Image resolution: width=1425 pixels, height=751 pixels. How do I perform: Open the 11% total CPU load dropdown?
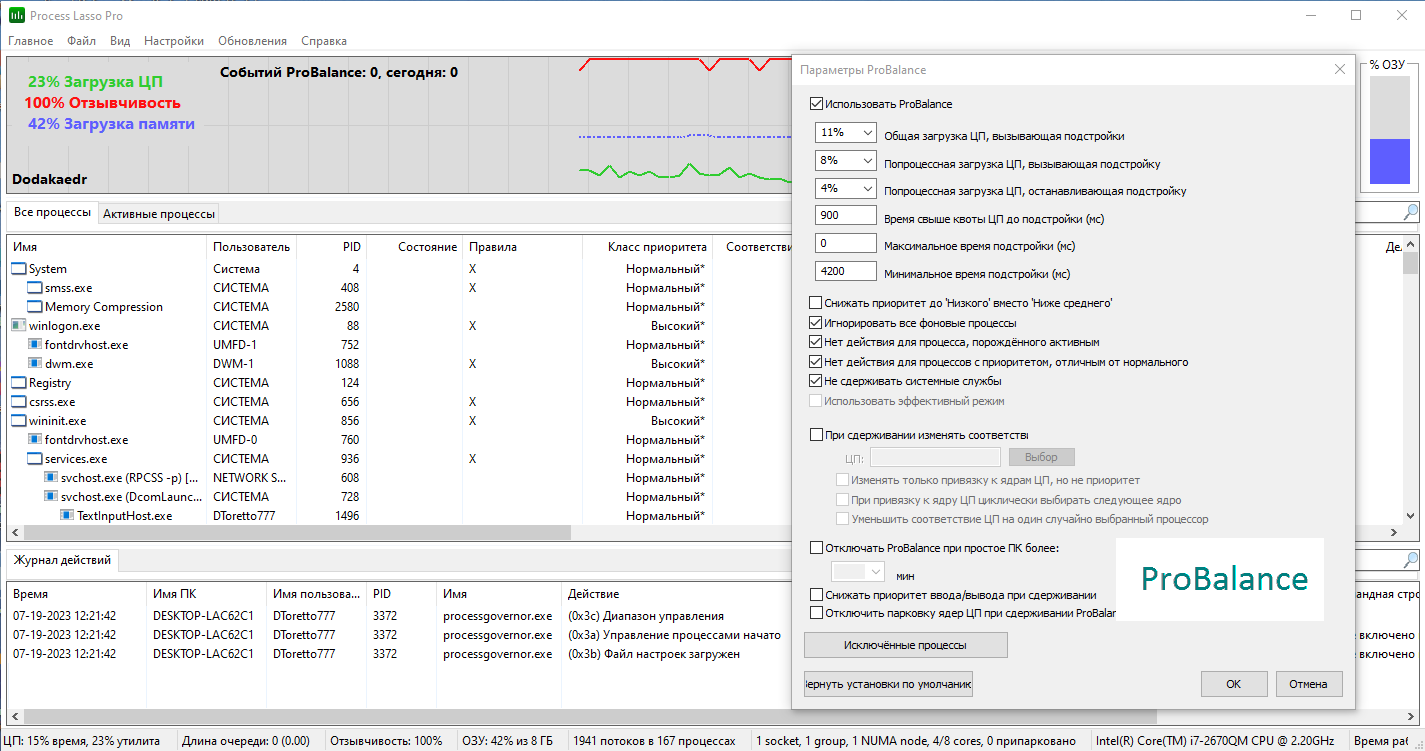tap(846, 133)
